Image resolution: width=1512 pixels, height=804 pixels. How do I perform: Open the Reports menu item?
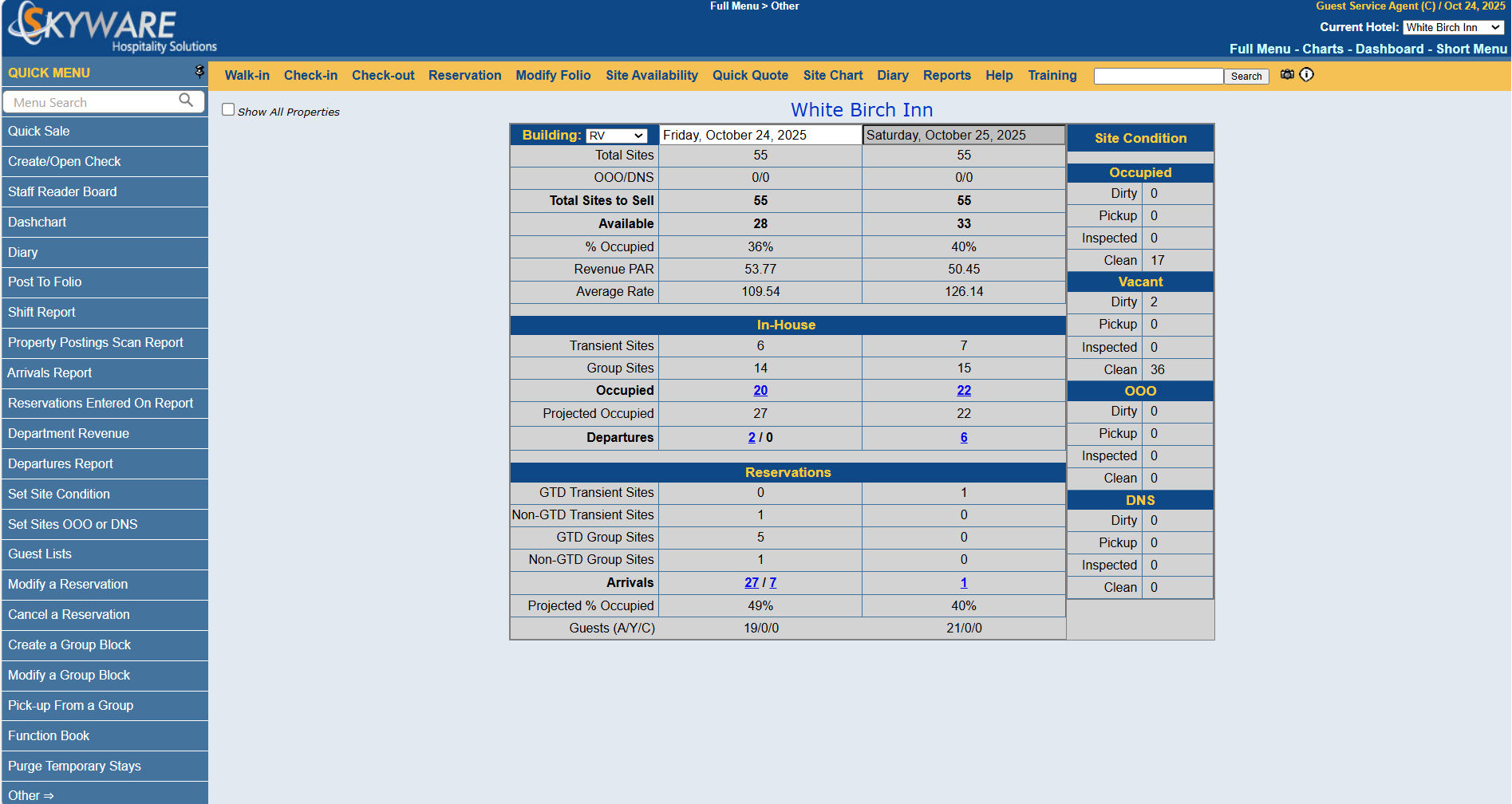point(946,75)
